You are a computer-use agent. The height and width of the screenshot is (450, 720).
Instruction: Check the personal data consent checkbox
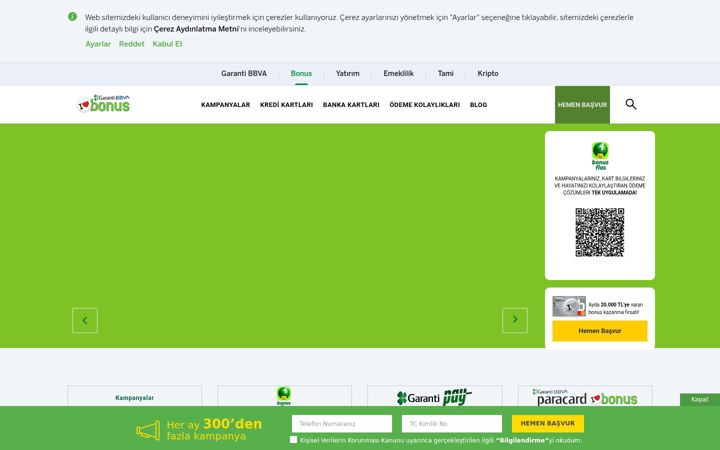pyautogui.click(x=293, y=439)
